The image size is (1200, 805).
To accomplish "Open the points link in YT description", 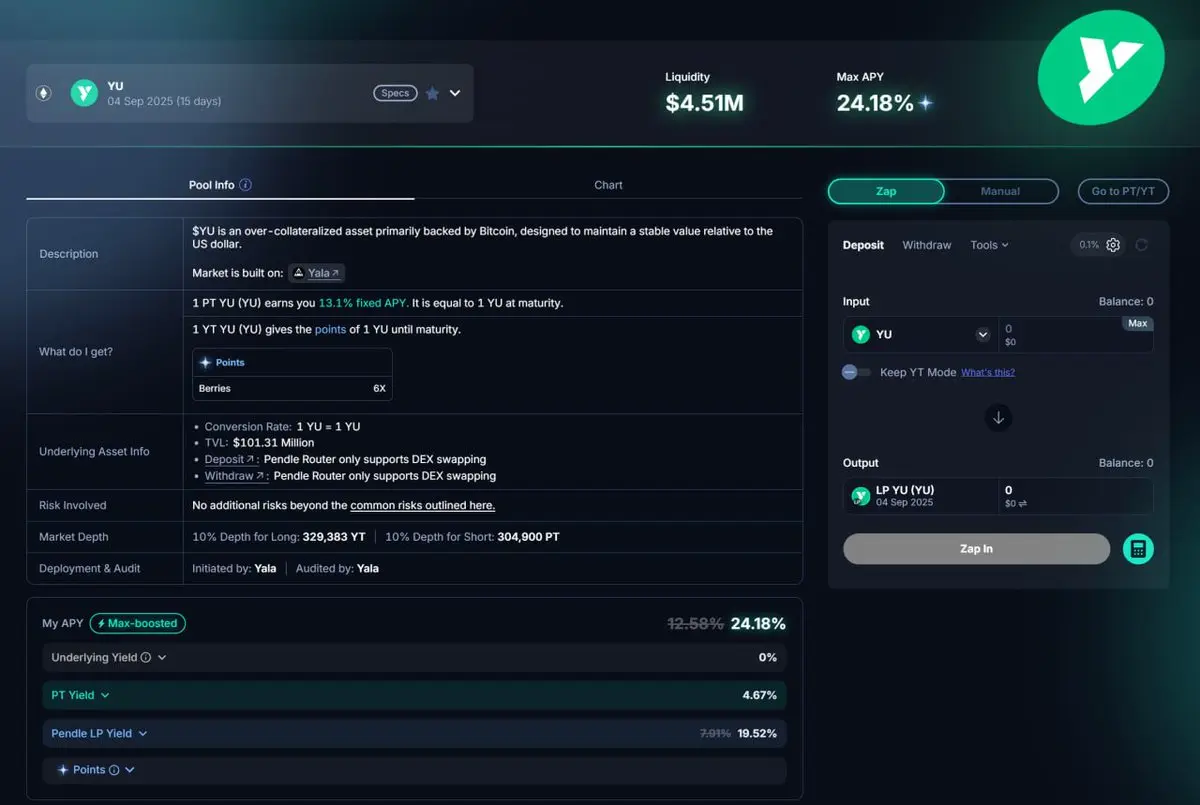I will click(x=330, y=329).
